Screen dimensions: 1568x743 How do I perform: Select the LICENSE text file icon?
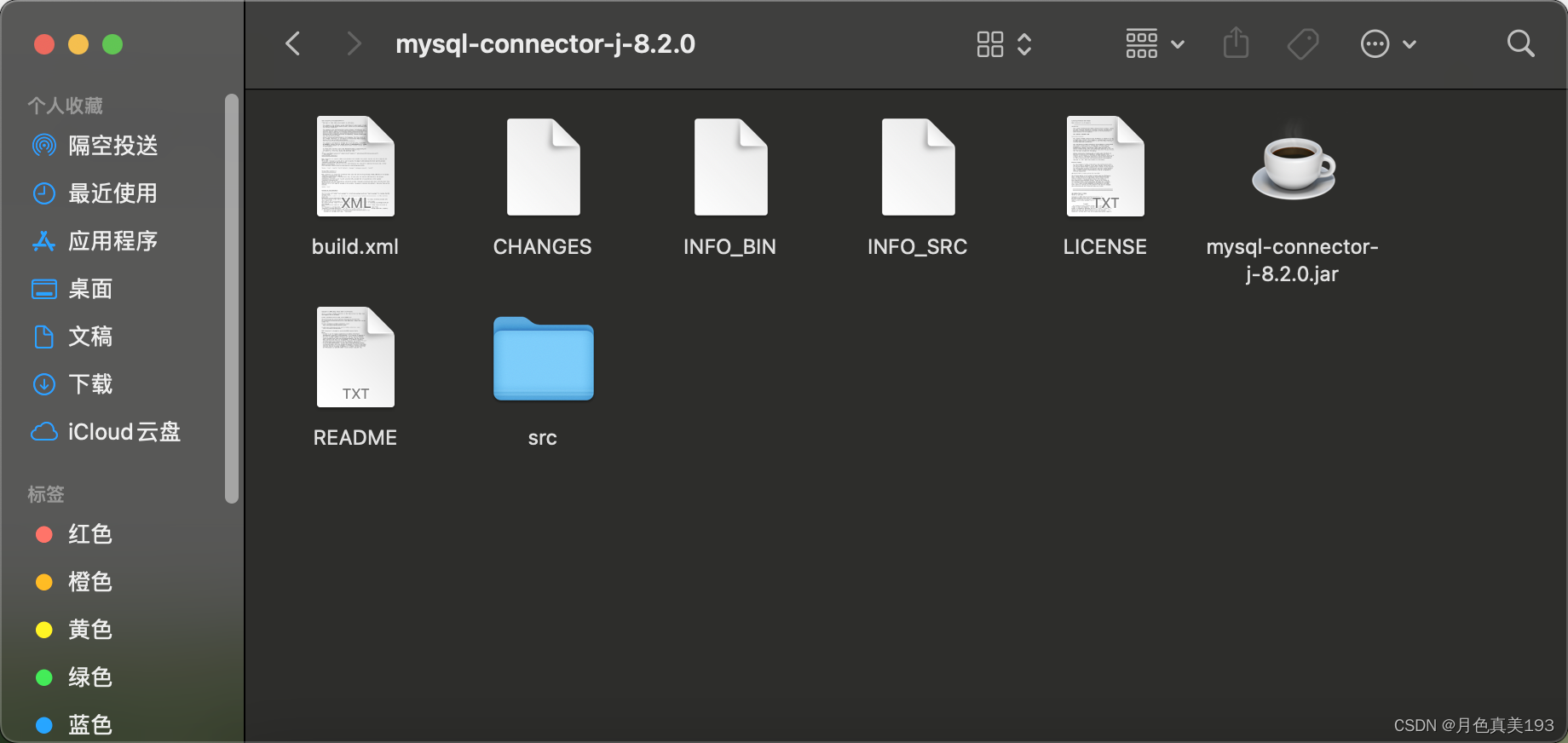1105,166
